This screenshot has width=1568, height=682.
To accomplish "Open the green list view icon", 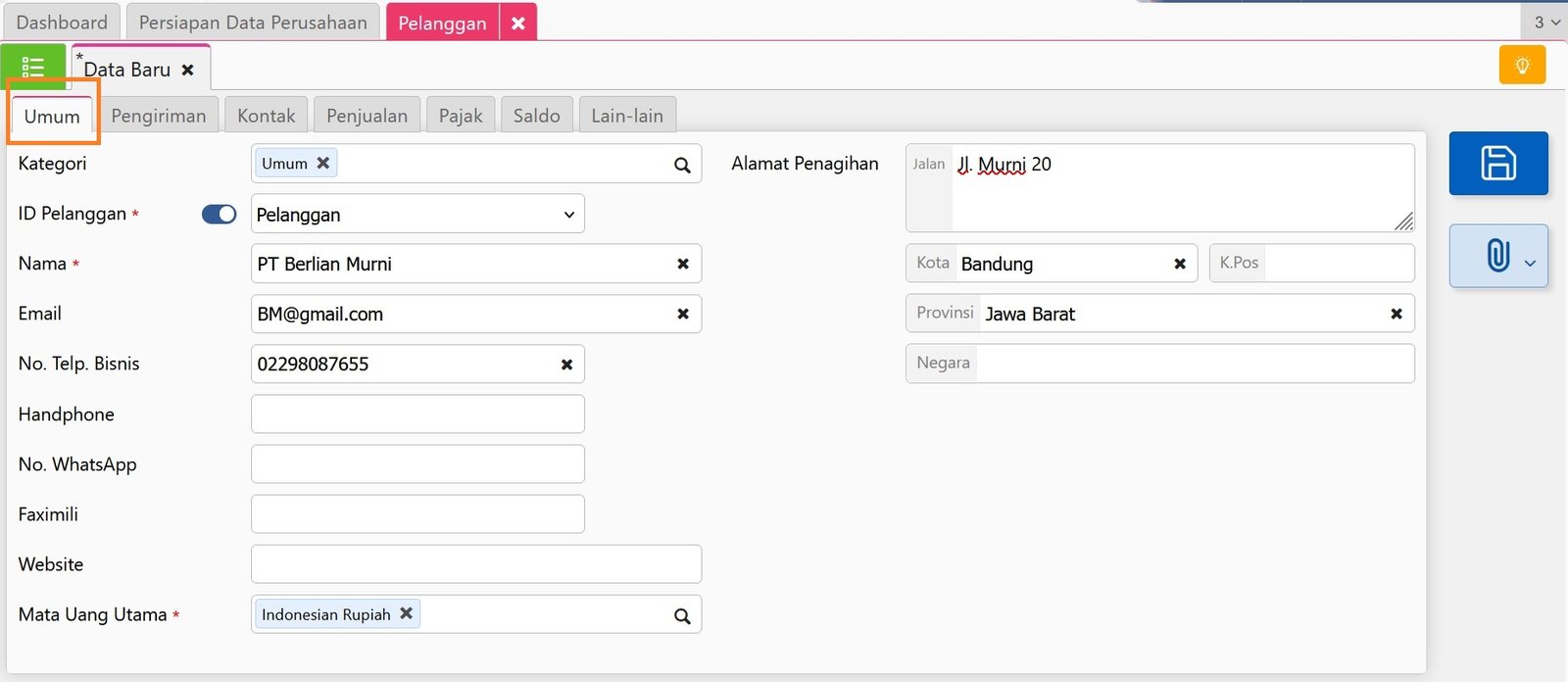I will click(x=33, y=68).
